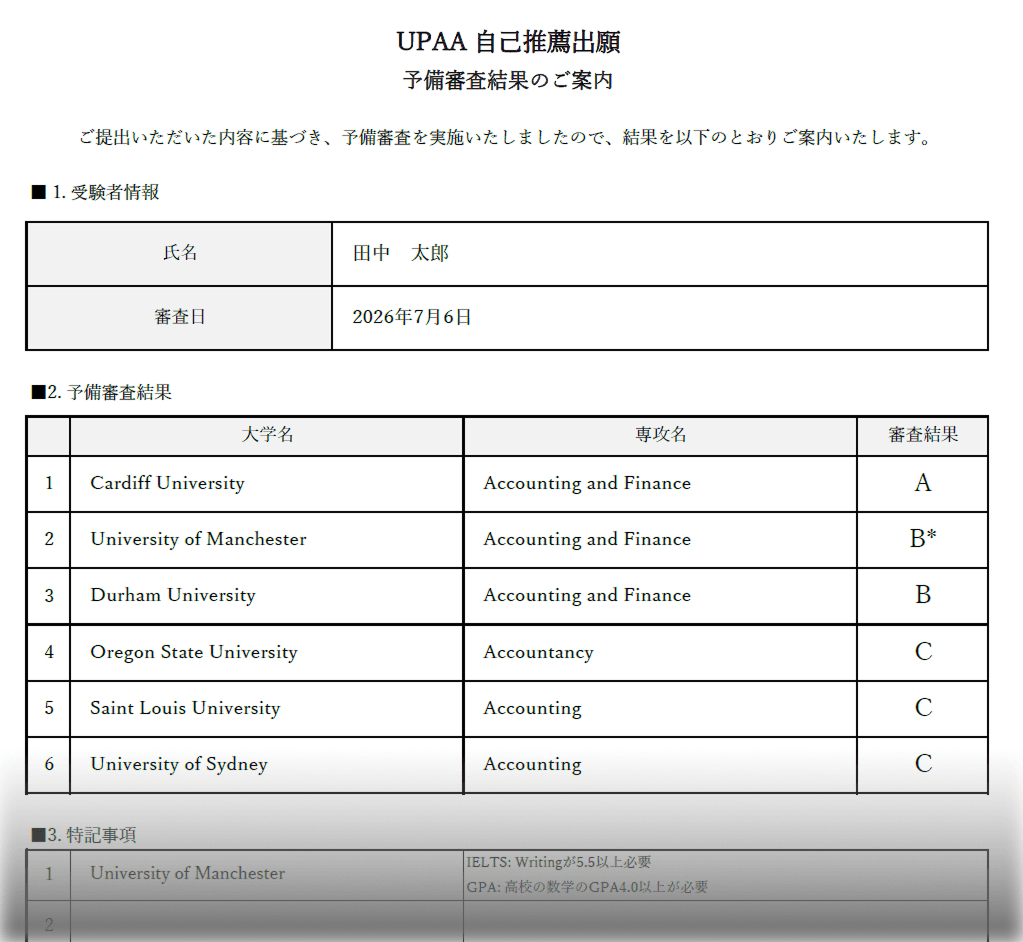Click result 'C' for Saint Louis University

point(923,708)
